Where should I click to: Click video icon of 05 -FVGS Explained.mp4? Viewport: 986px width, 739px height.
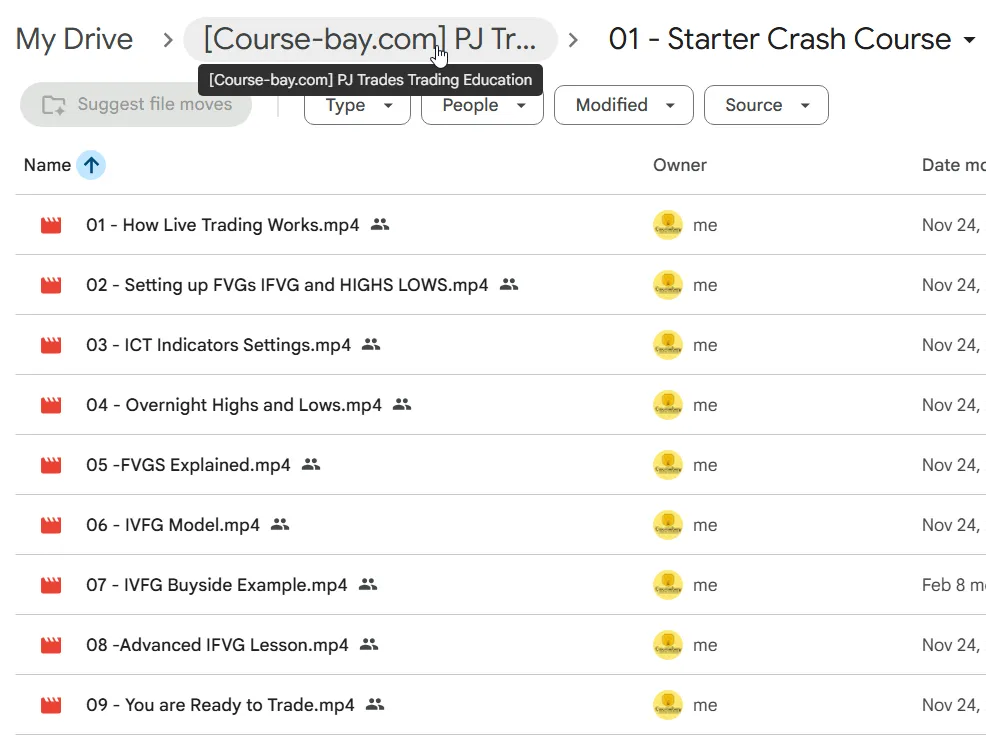51,465
